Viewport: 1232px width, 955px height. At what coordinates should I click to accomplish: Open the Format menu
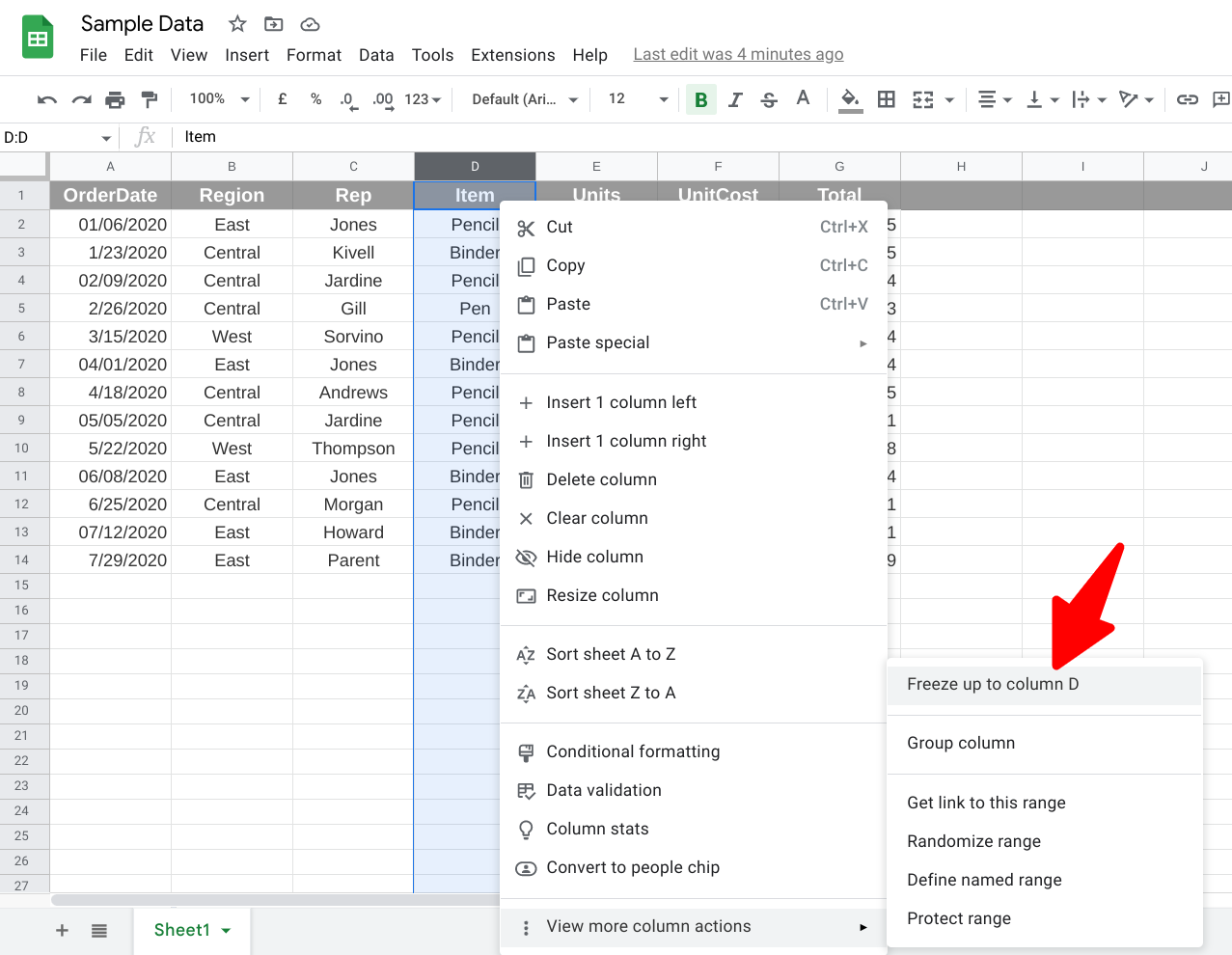(314, 55)
